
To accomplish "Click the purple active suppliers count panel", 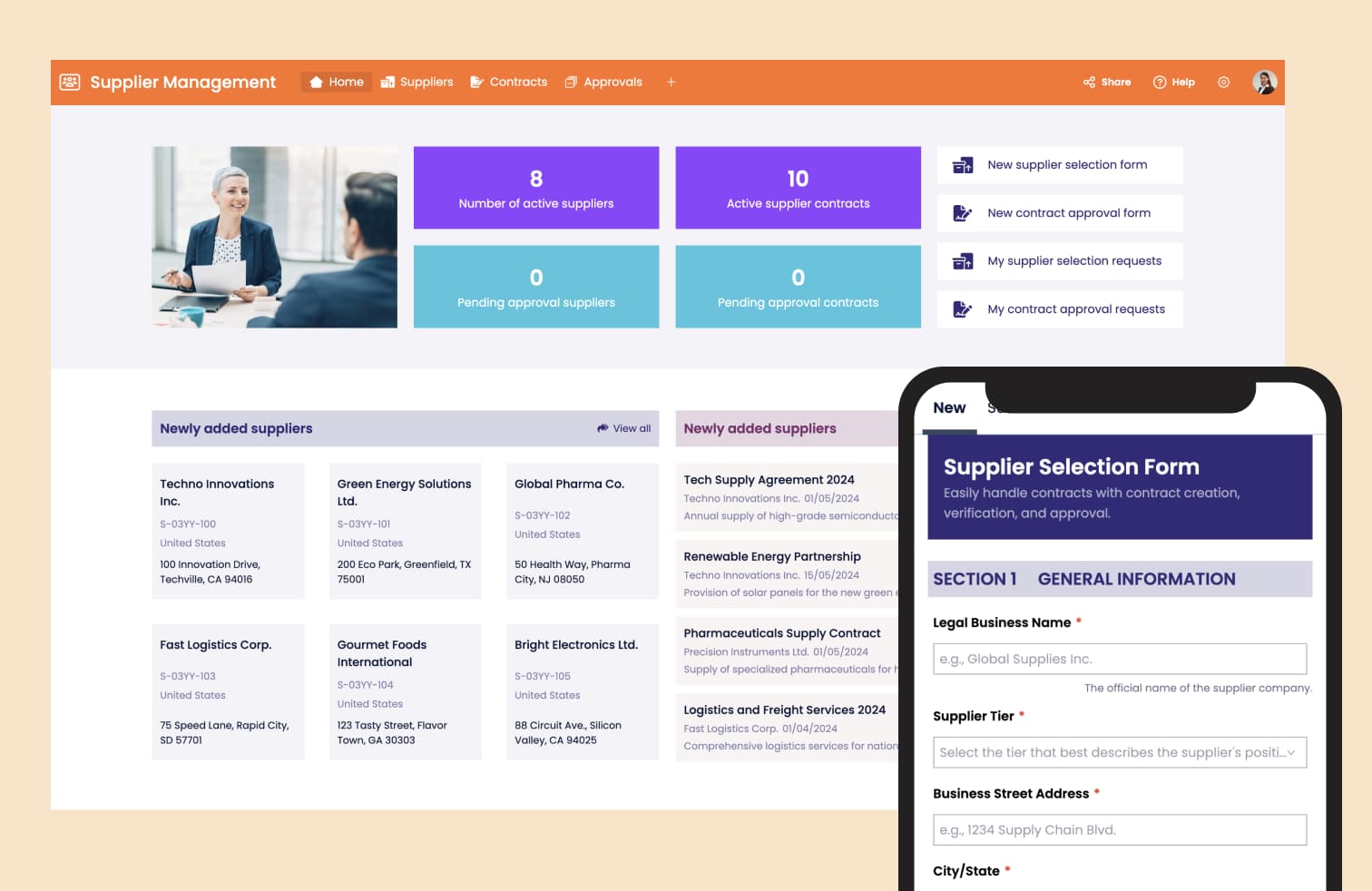I will 536,187.
